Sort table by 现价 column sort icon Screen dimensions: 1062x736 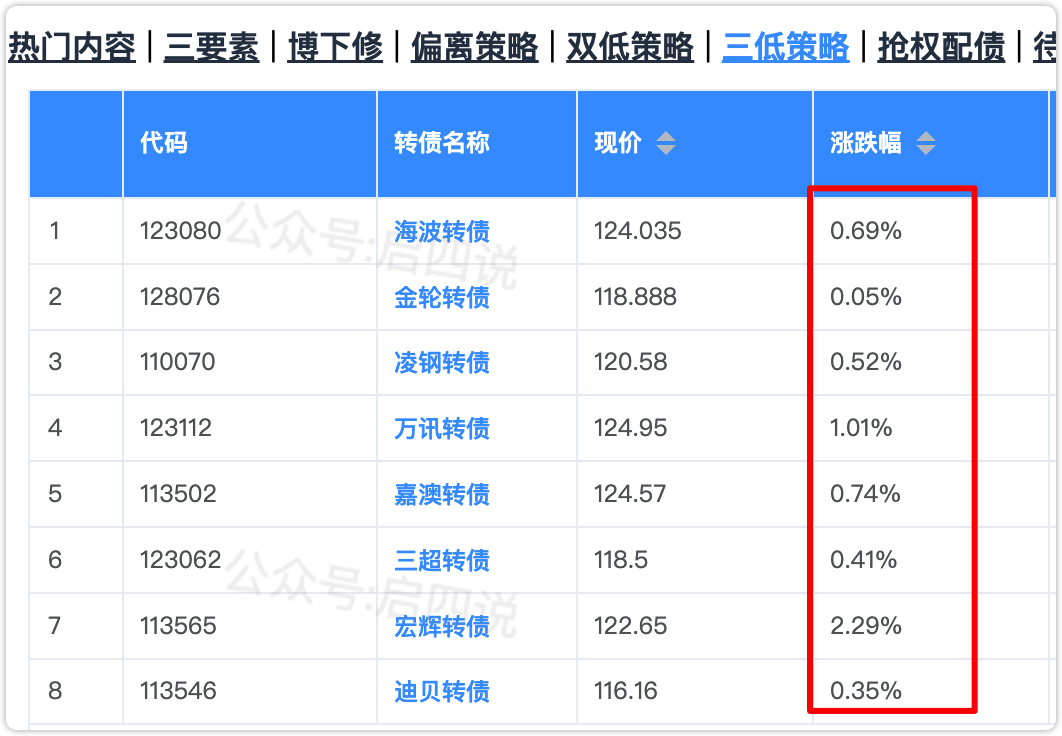coord(665,144)
